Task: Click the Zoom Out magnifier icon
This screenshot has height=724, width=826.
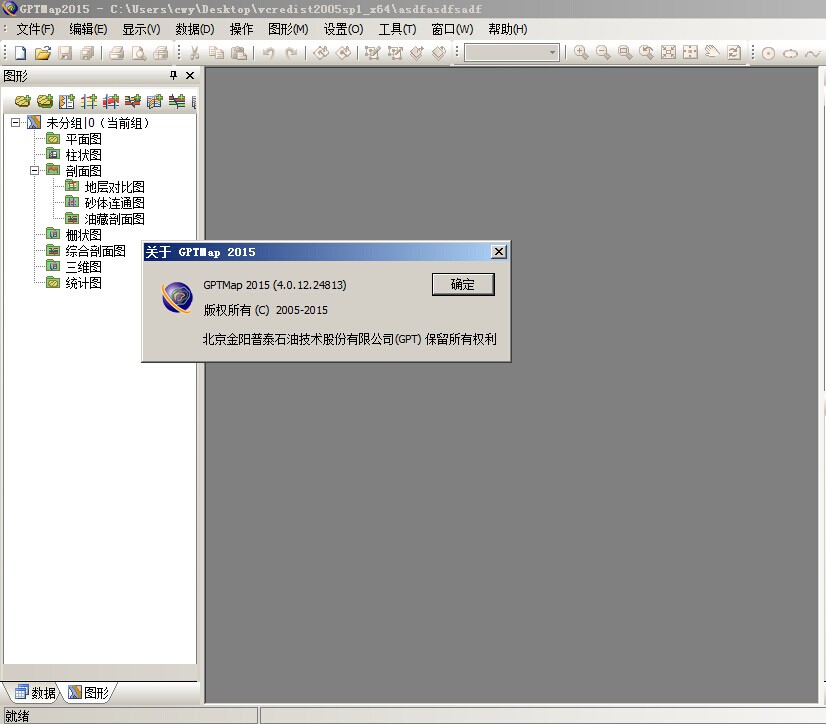Action: tap(603, 53)
